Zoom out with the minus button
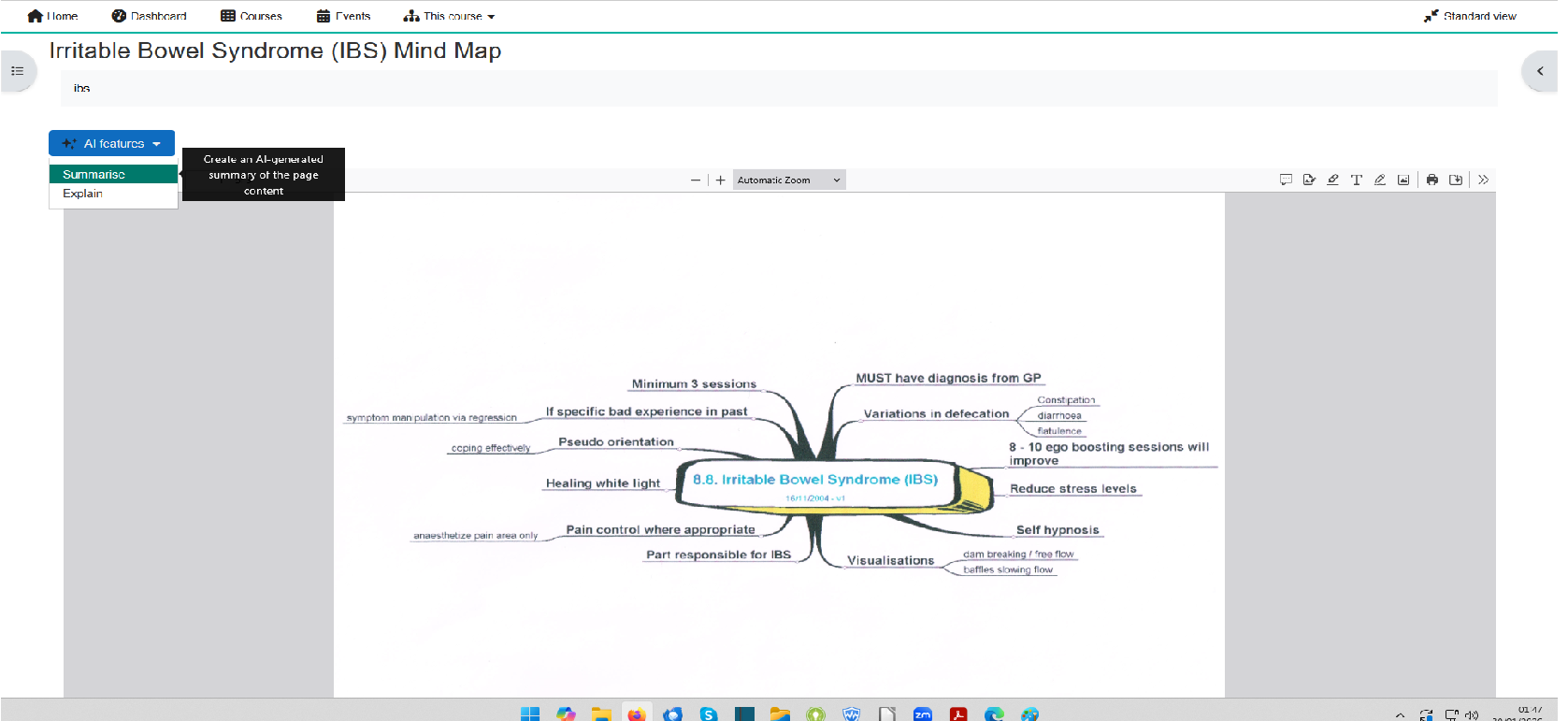Image resolution: width=1568 pixels, height=721 pixels. [695, 180]
